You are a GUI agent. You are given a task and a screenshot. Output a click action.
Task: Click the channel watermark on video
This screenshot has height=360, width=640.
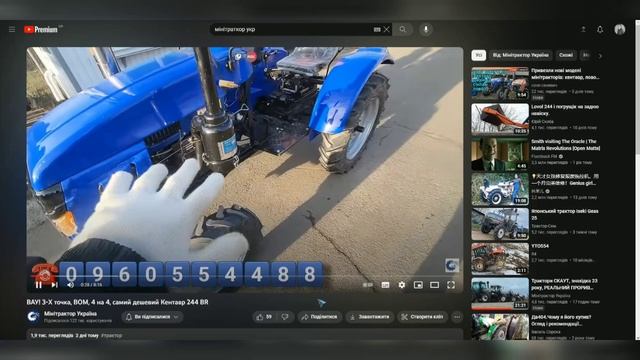pyautogui.click(x=451, y=265)
